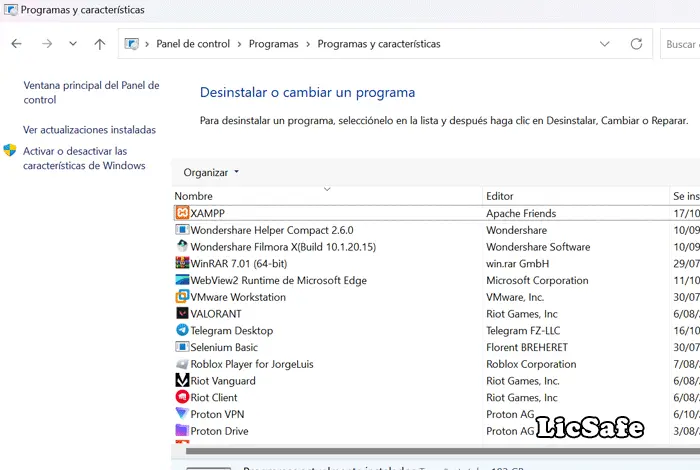This screenshot has height=470, width=700.
Task: Click Microsoft Corporation editor cell
Action: 537,280
